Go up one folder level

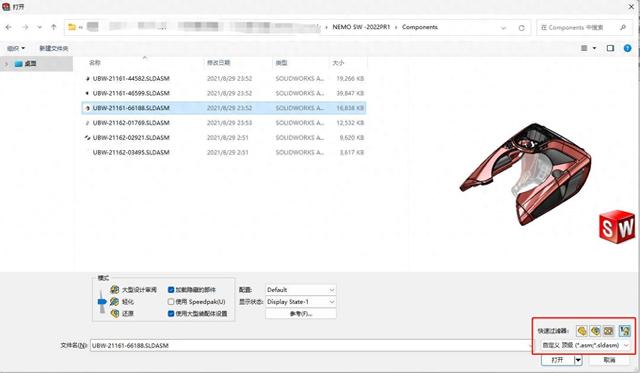pyautogui.click(x=53, y=27)
